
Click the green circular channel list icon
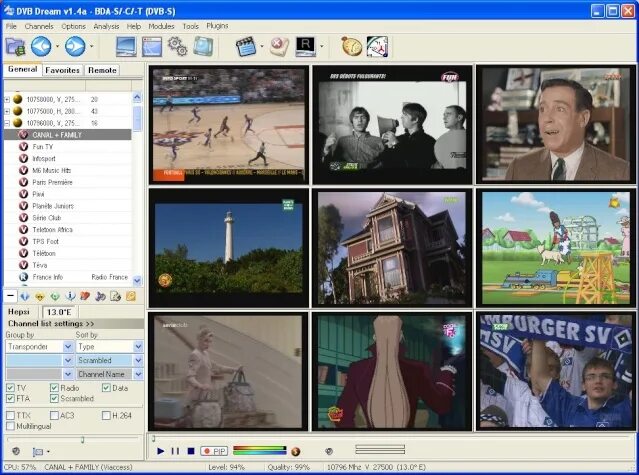point(55,296)
